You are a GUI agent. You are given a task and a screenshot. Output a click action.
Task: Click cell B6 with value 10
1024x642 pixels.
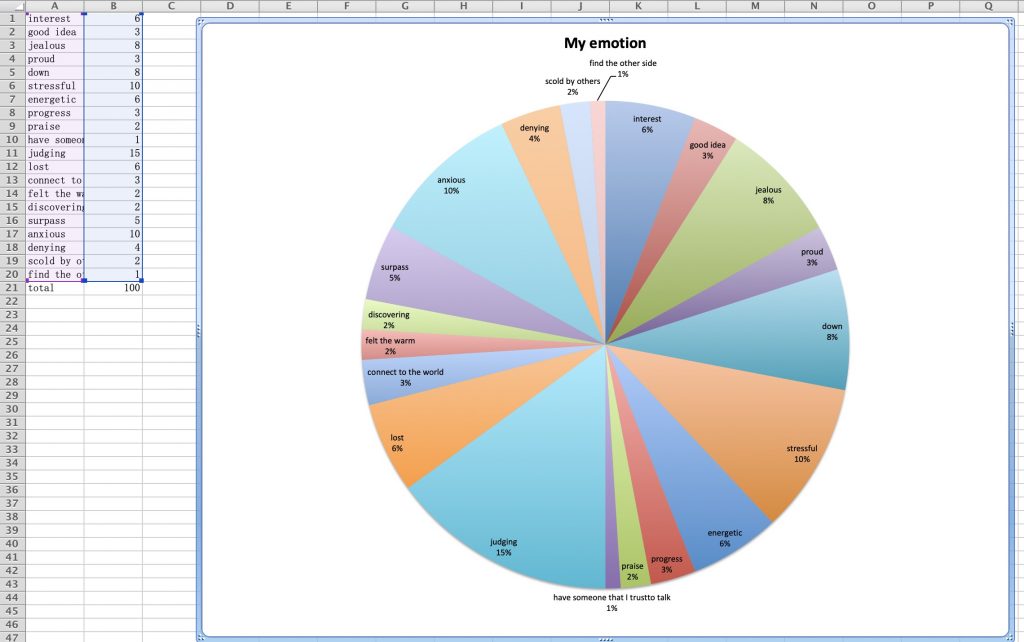[113, 86]
